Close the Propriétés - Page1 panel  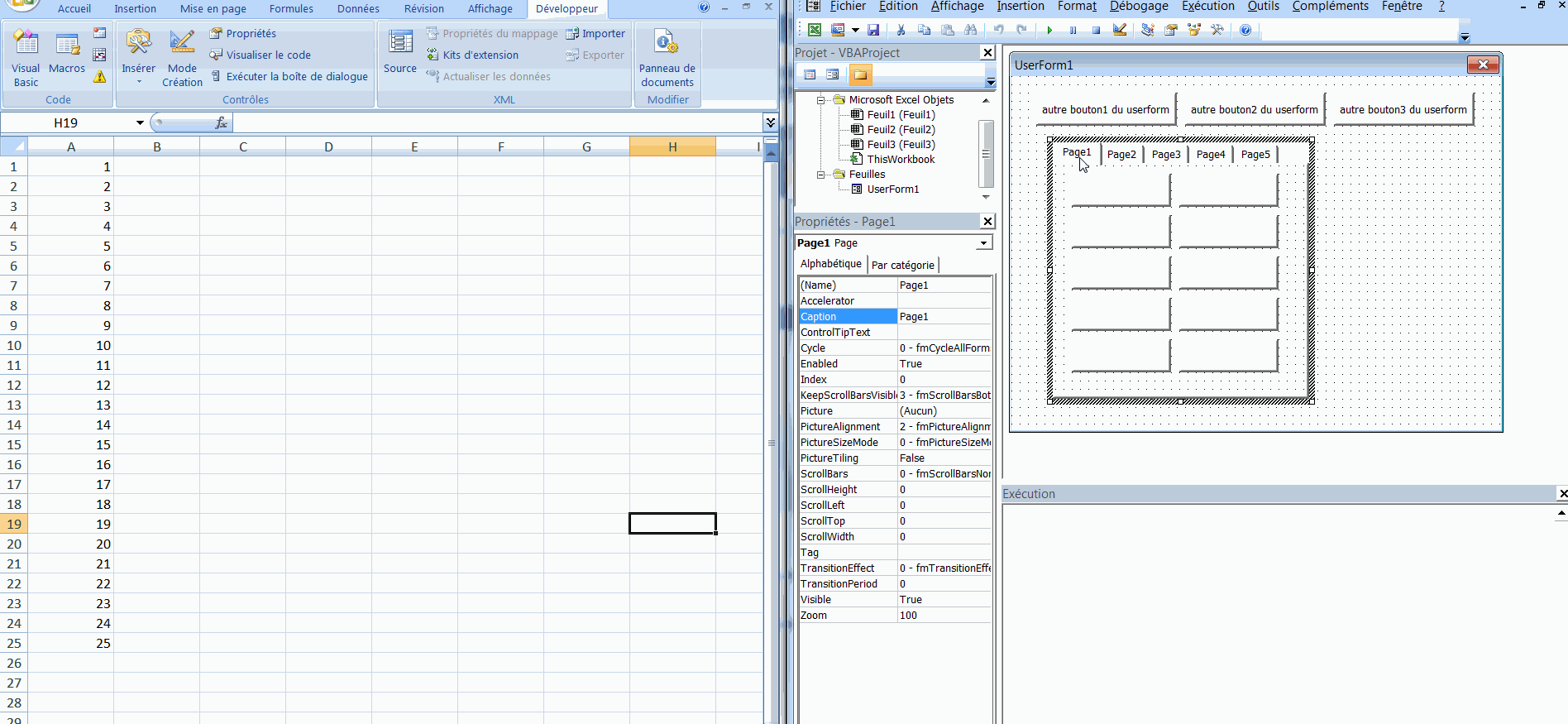pos(987,221)
